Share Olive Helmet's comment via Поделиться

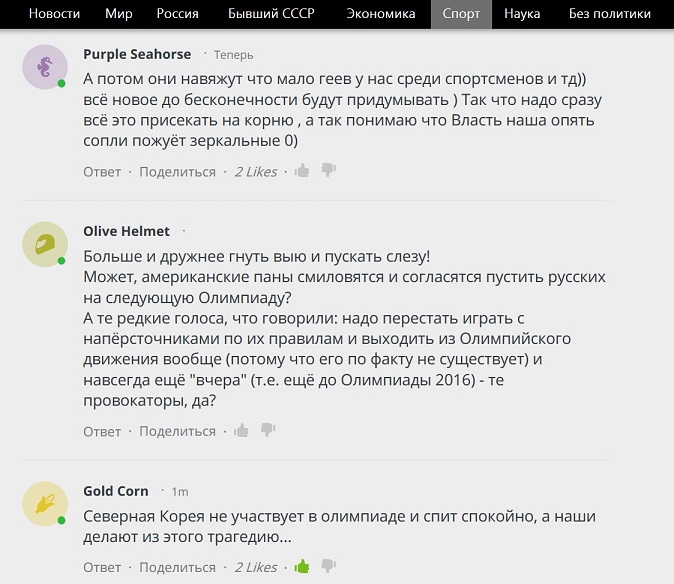tap(178, 431)
